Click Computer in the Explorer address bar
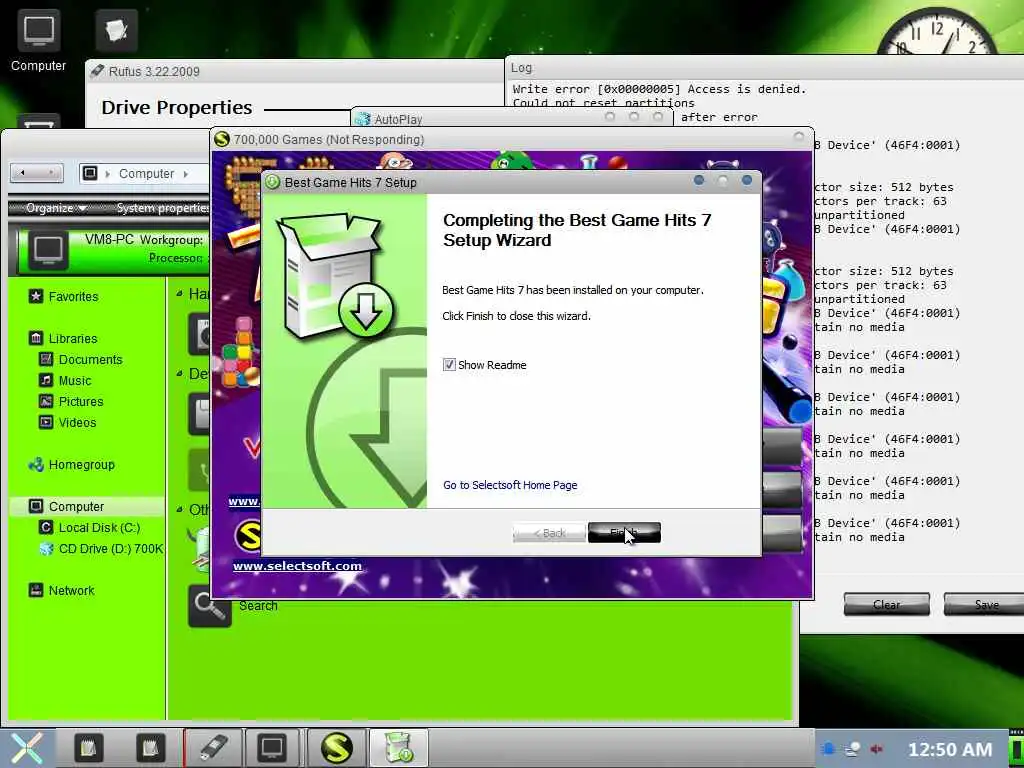 point(146,174)
